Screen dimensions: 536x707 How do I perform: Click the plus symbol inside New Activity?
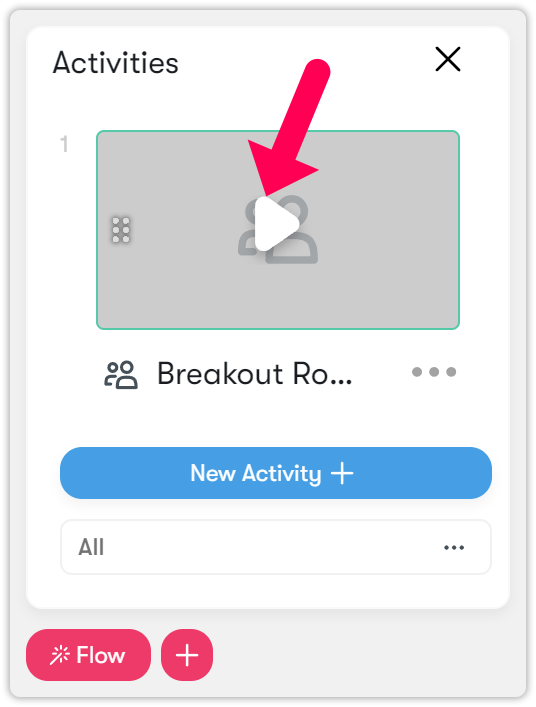[342, 473]
